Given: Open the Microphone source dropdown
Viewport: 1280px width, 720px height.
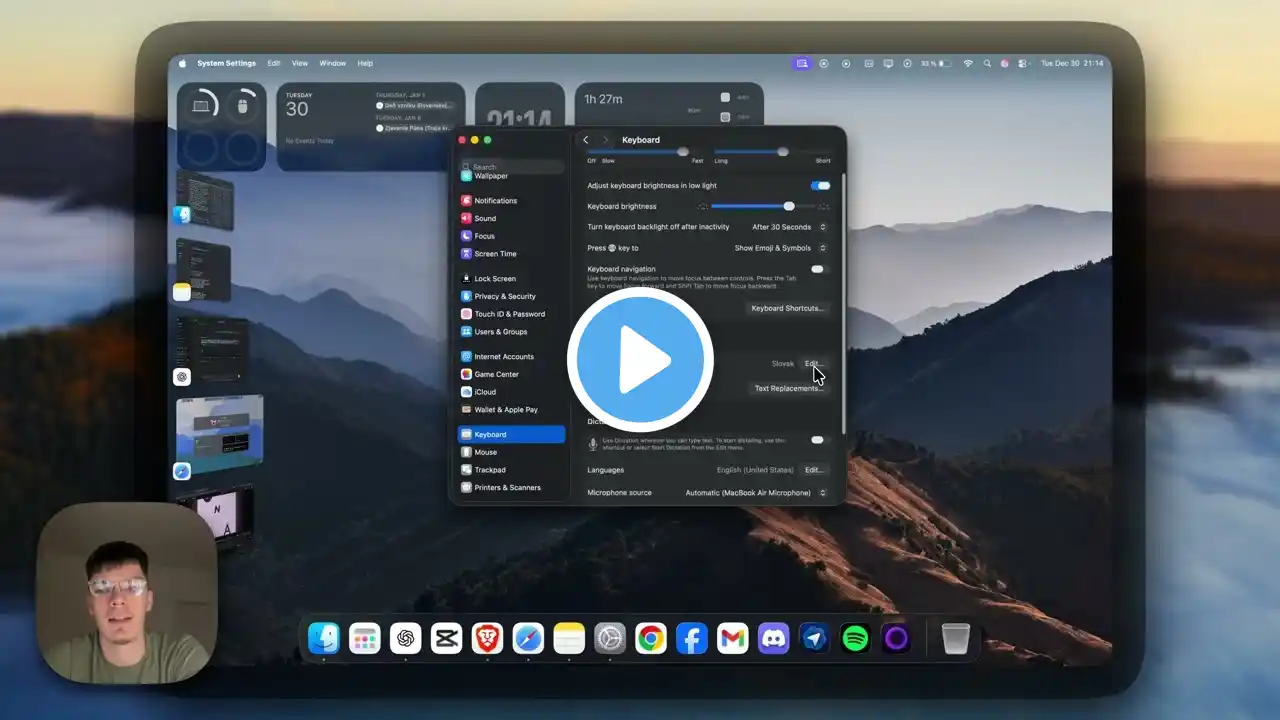Looking at the screenshot, I should pos(756,493).
